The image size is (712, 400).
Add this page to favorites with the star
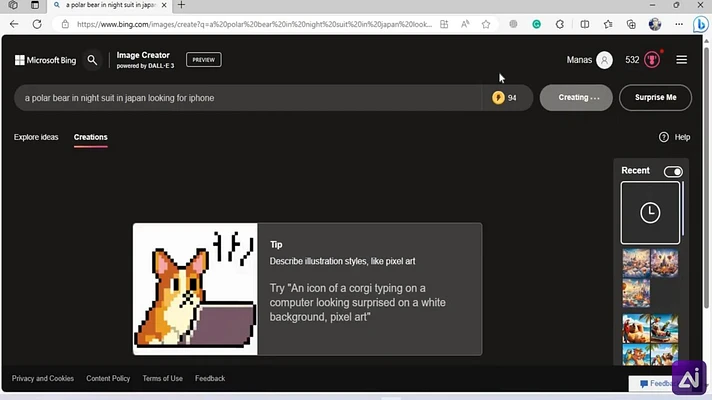coord(486,24)
